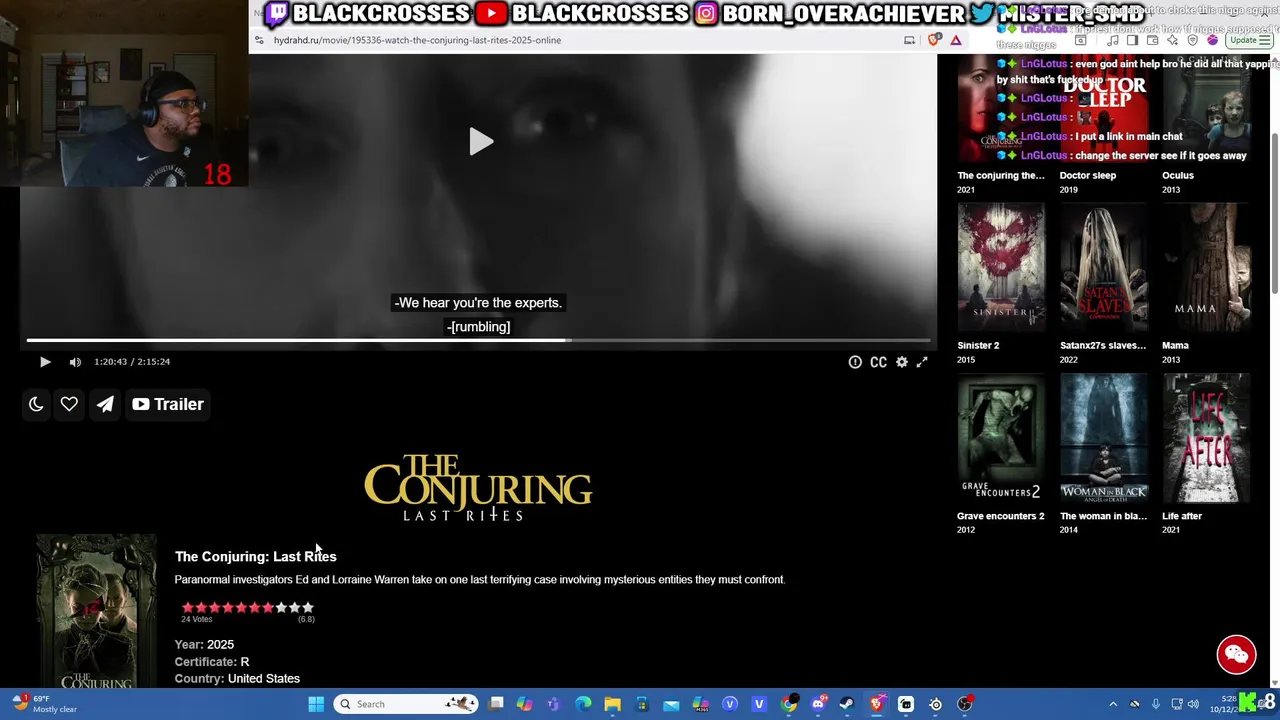Open the Windows Start menu
Image resolution: width=1280 pixels, height=720 pixels.
coord(316,704)
